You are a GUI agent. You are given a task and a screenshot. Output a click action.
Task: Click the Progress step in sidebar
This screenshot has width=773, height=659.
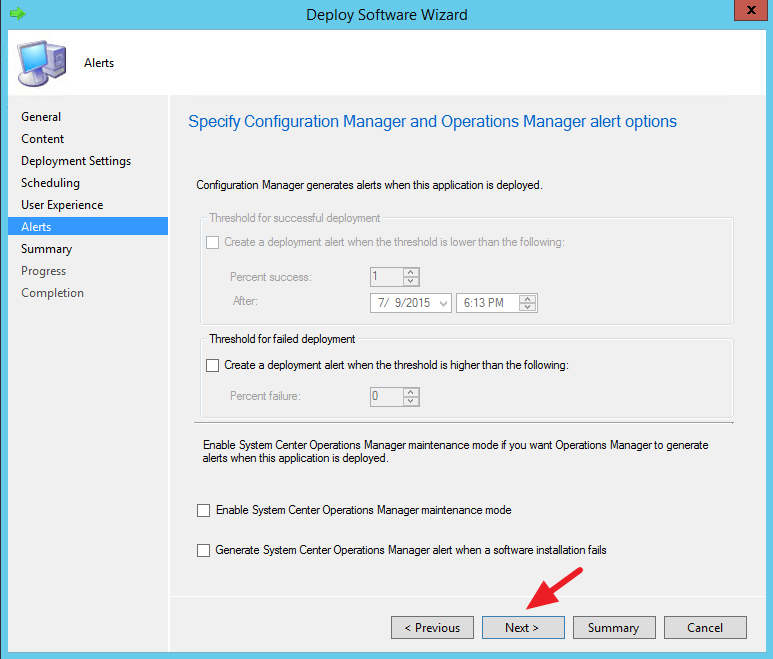coord(43,271)
